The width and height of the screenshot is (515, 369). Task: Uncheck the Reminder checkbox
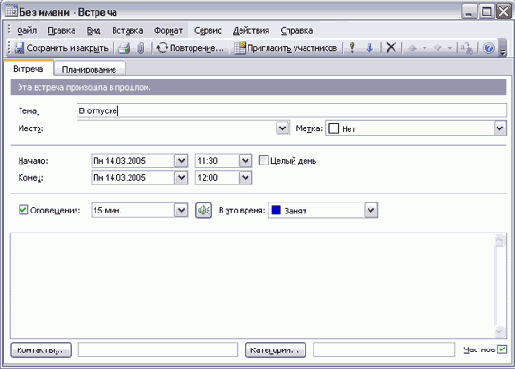(x=23, y=210)
